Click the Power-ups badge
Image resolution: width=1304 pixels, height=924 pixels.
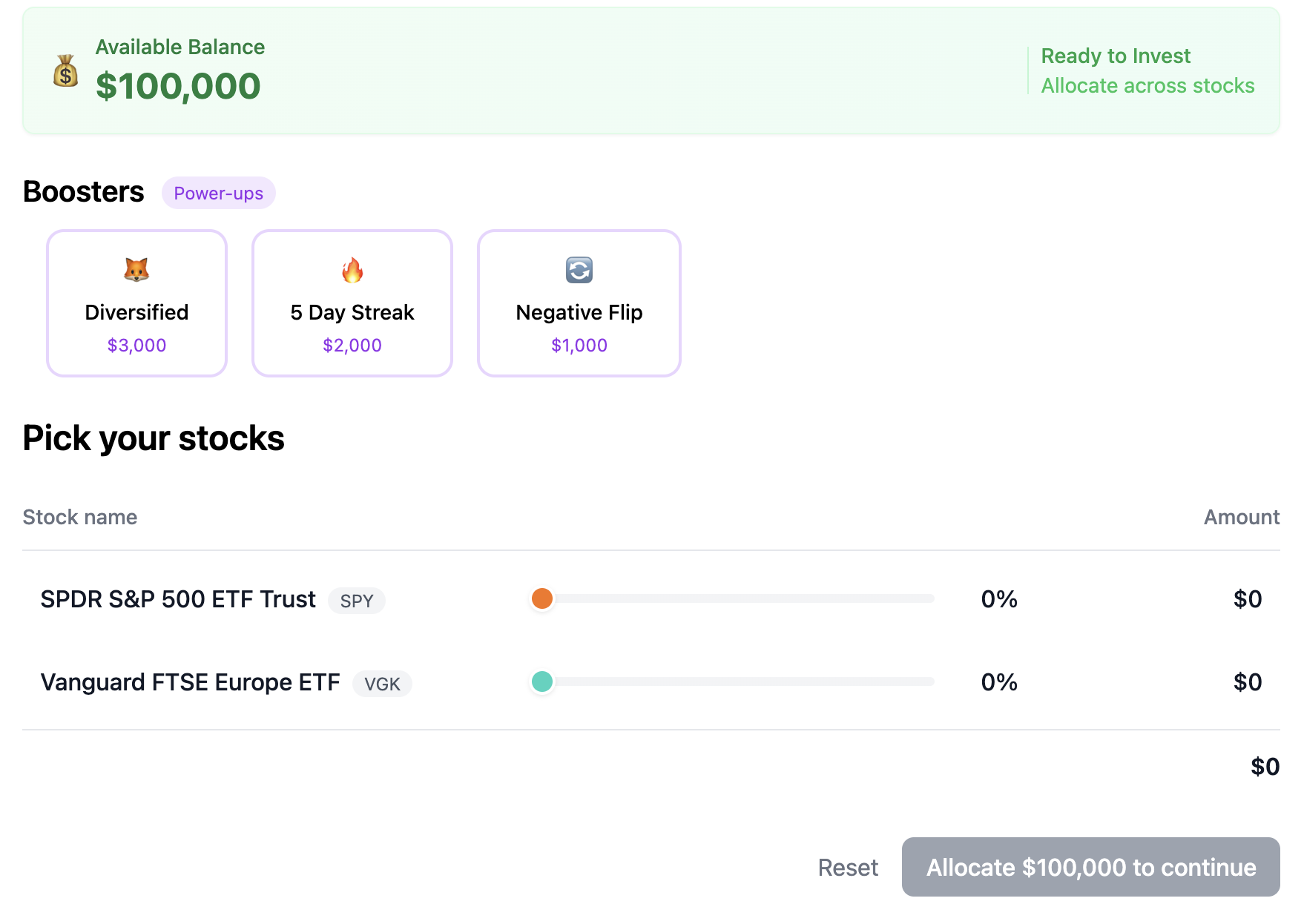(x=218, y=193)
